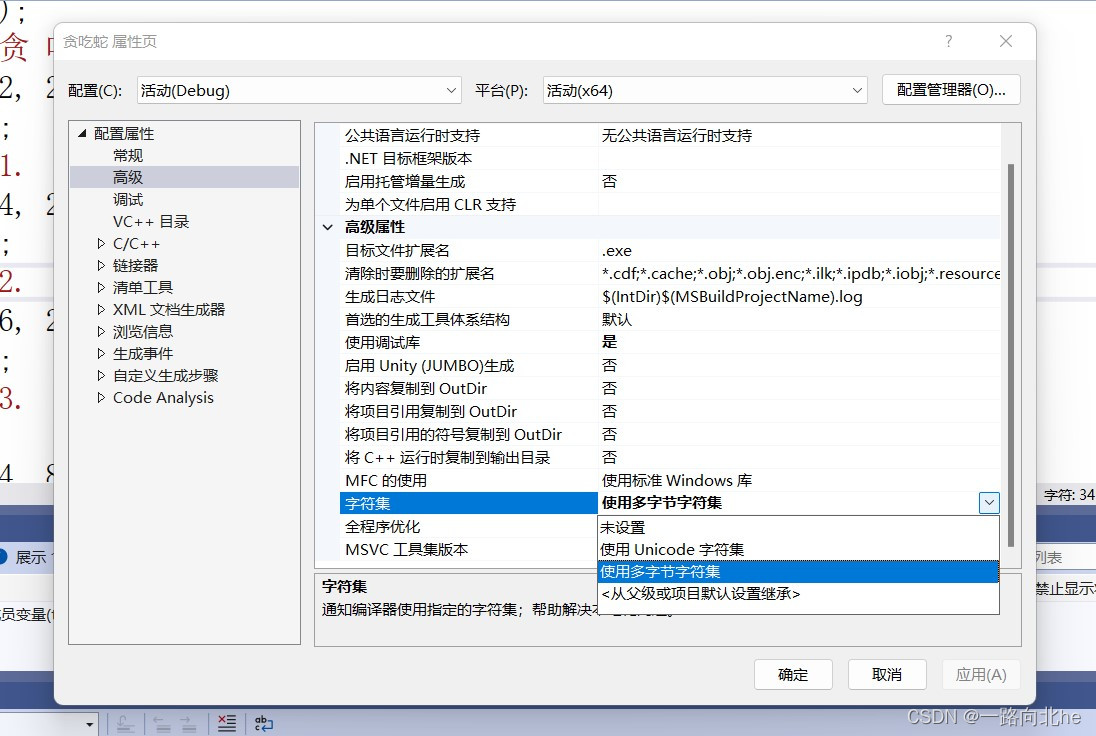
Task: Confirm with the 确定 button
Action: click(793, 674)
